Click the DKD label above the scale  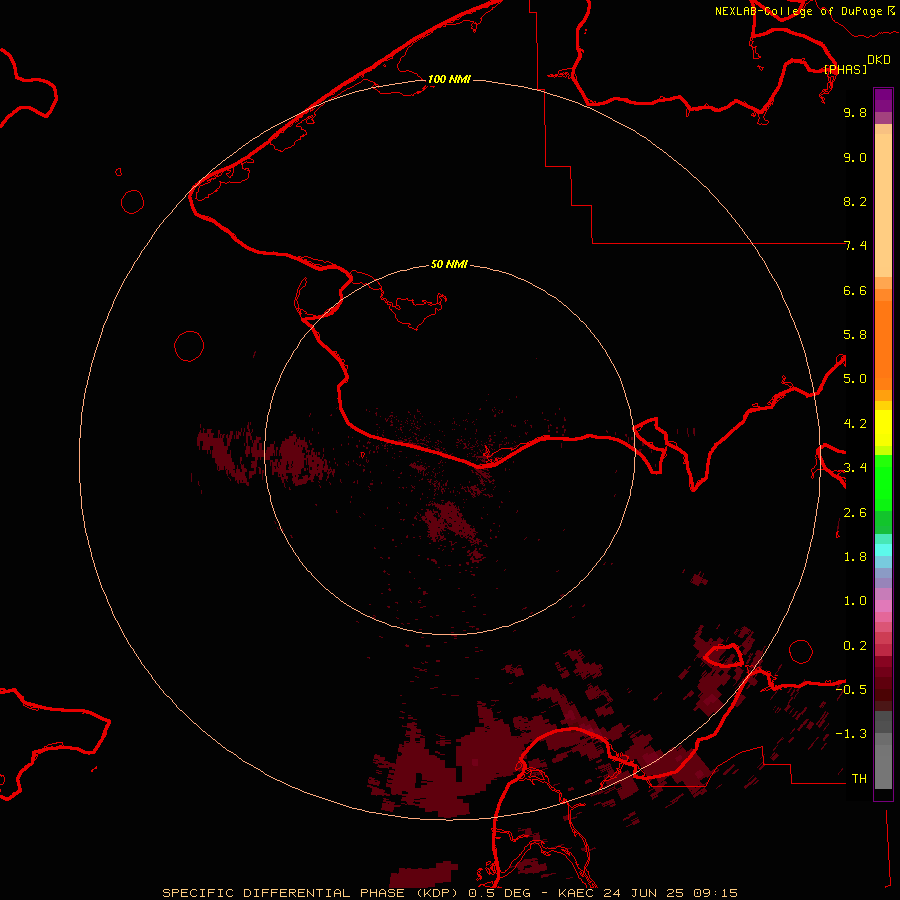coord(879,60)
